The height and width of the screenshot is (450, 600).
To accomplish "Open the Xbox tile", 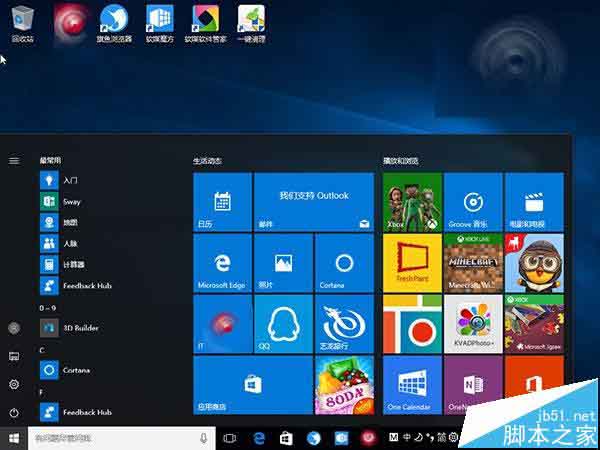I will 412,202.
